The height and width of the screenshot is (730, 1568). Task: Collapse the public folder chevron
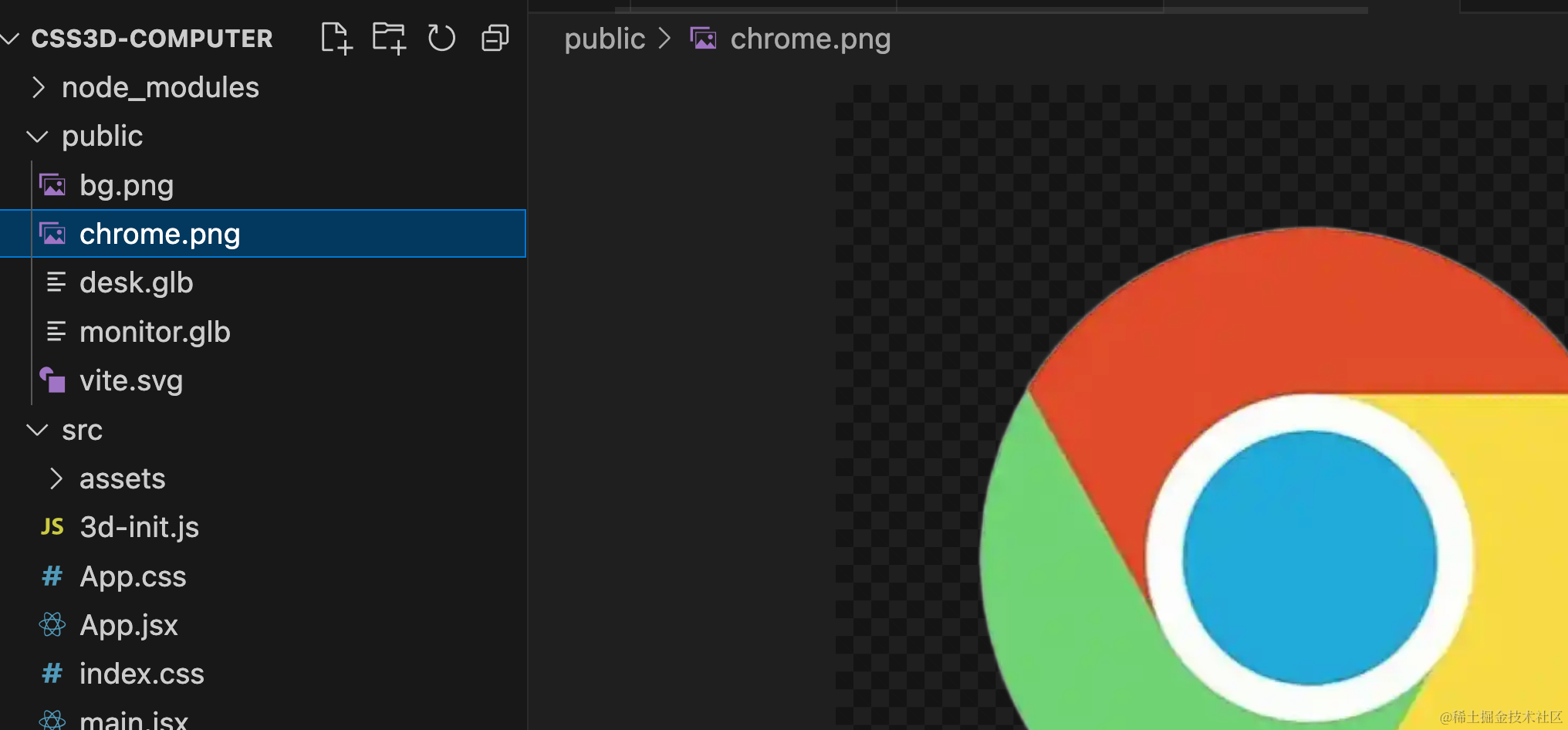37,137
